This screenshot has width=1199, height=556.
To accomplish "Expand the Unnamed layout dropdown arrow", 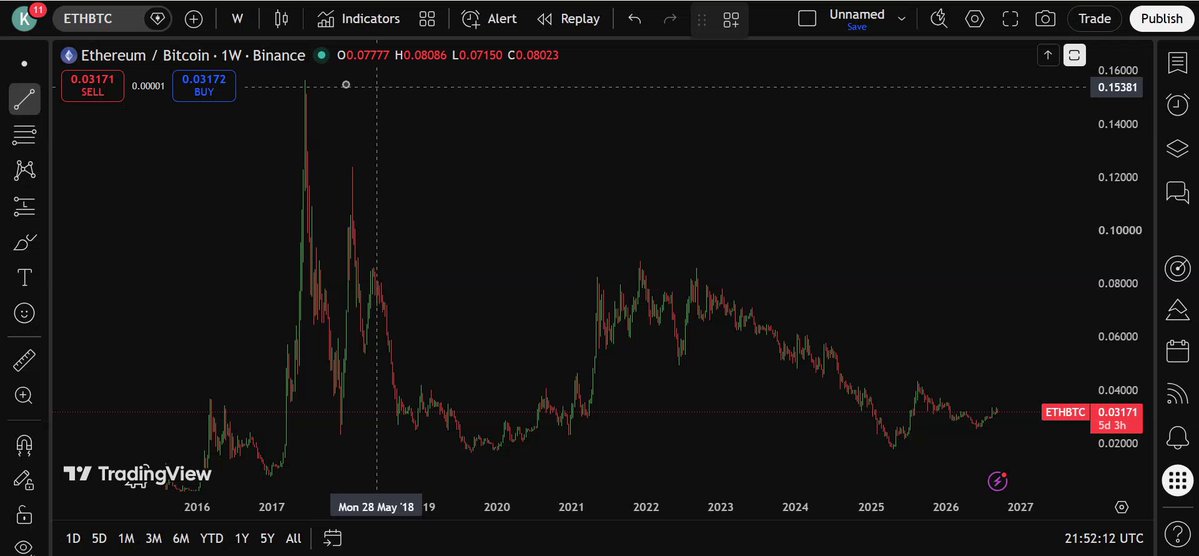I will (902, 18).
